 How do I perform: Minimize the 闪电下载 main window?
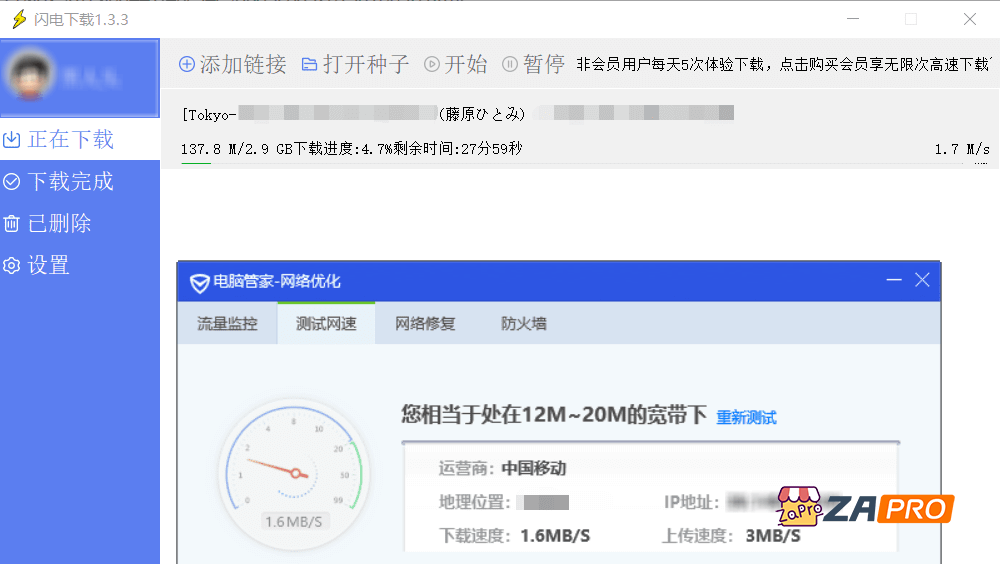853,19
